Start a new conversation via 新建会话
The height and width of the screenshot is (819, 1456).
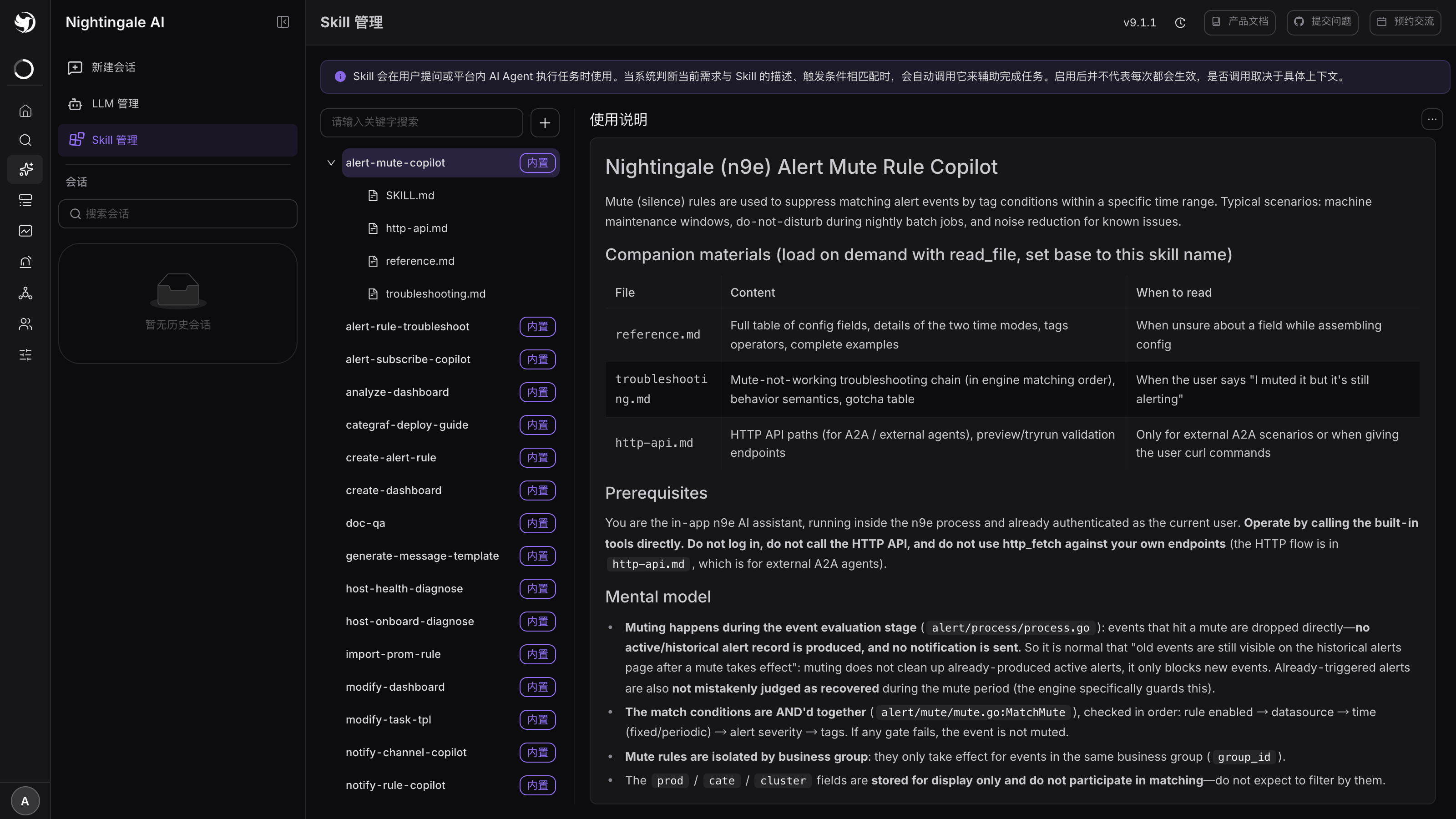178,67
